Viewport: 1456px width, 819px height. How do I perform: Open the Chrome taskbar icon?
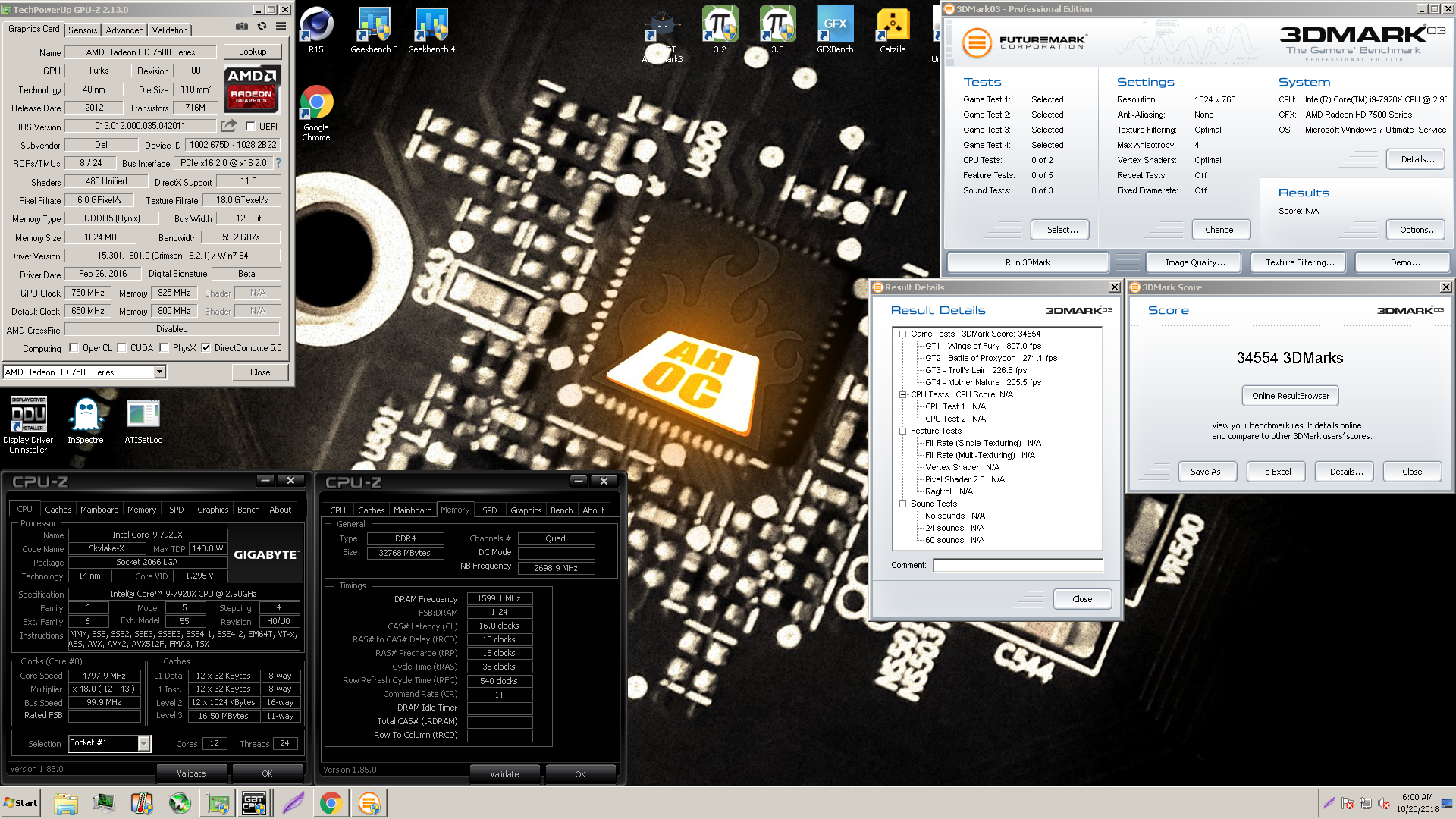331,803
